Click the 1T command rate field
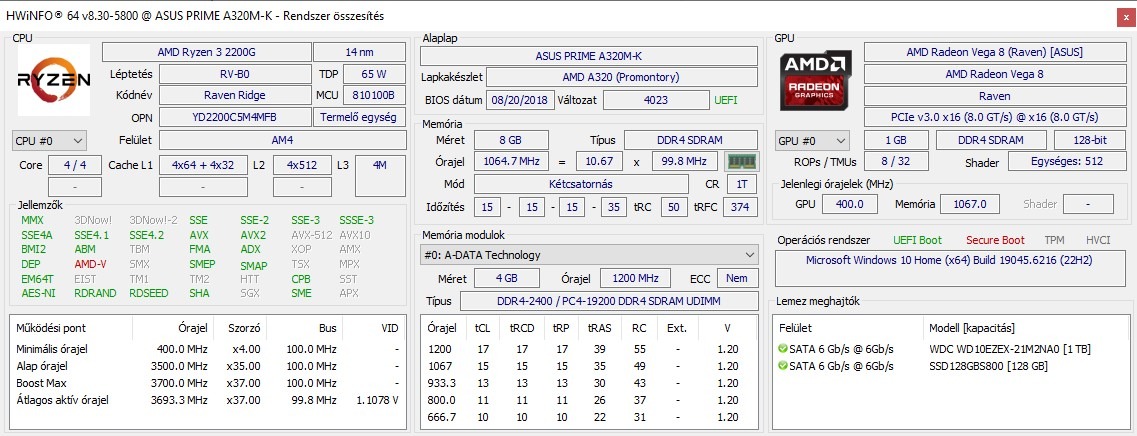 [742, 184]
